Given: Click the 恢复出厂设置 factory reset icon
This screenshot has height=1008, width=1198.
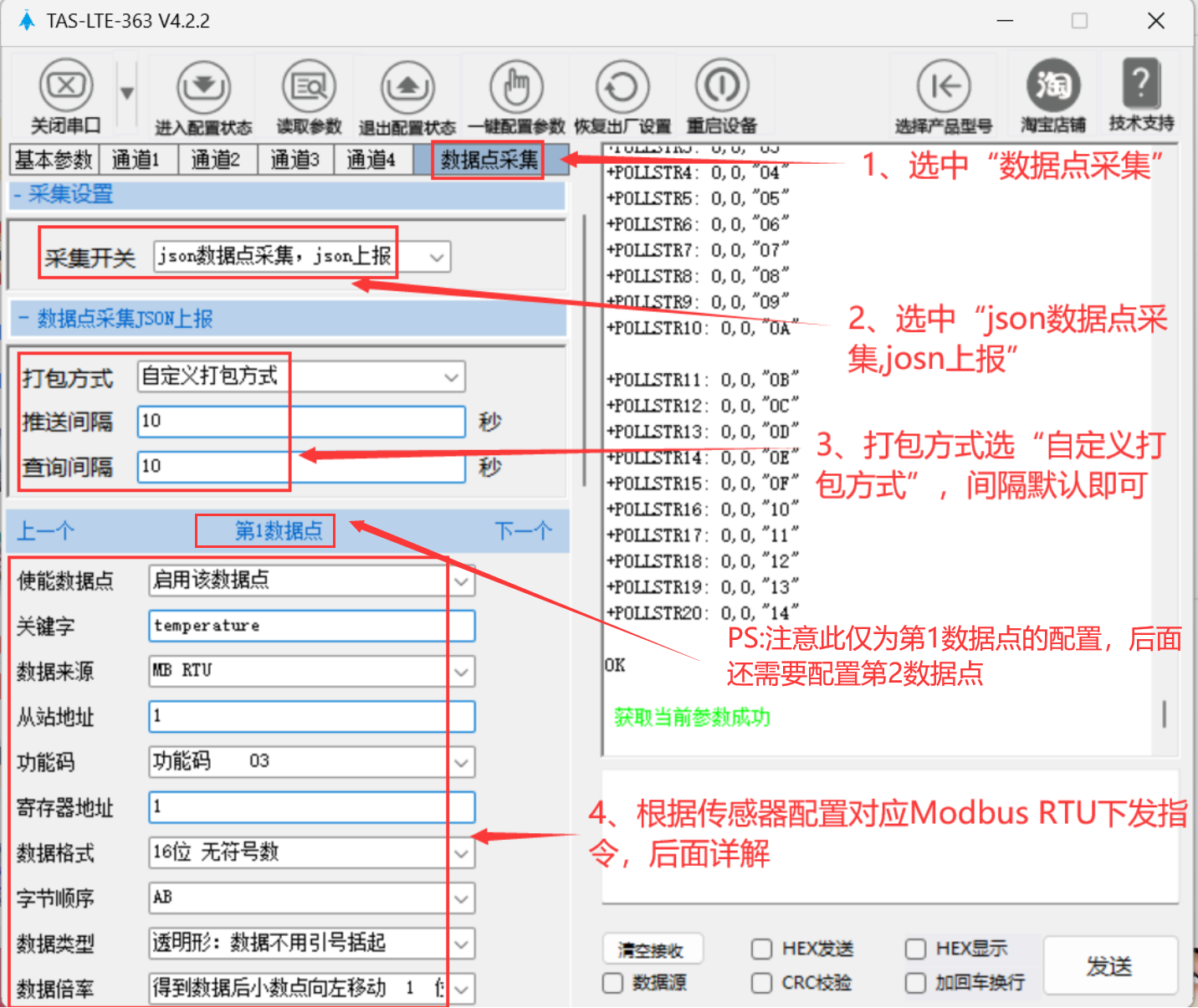Looking at the screenshot, I should [x=622, y=86].
